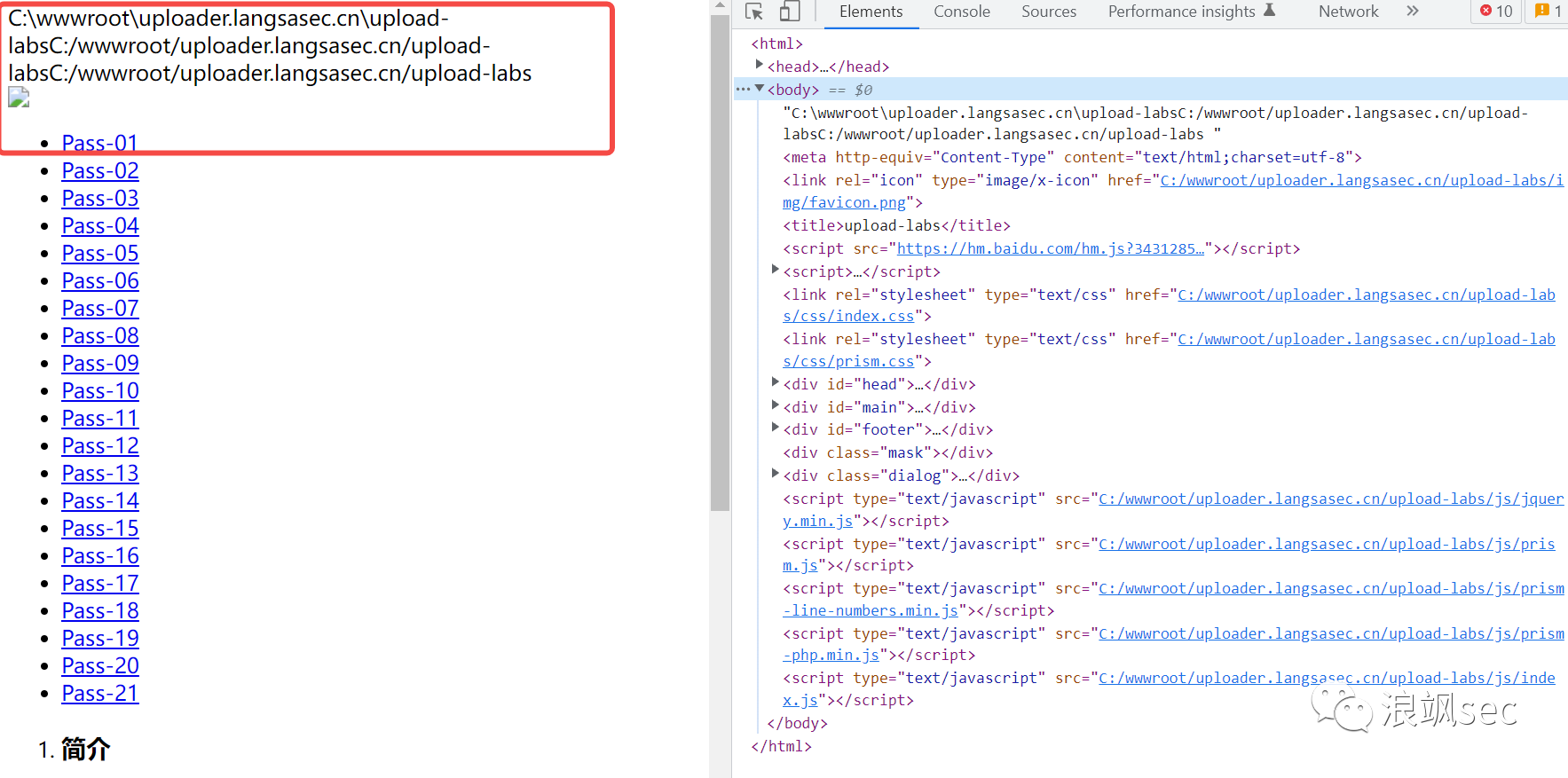This screenshot has height=778, width=1568.
Task: Switch to the Console tab
Action: click(x=961, y=12)
